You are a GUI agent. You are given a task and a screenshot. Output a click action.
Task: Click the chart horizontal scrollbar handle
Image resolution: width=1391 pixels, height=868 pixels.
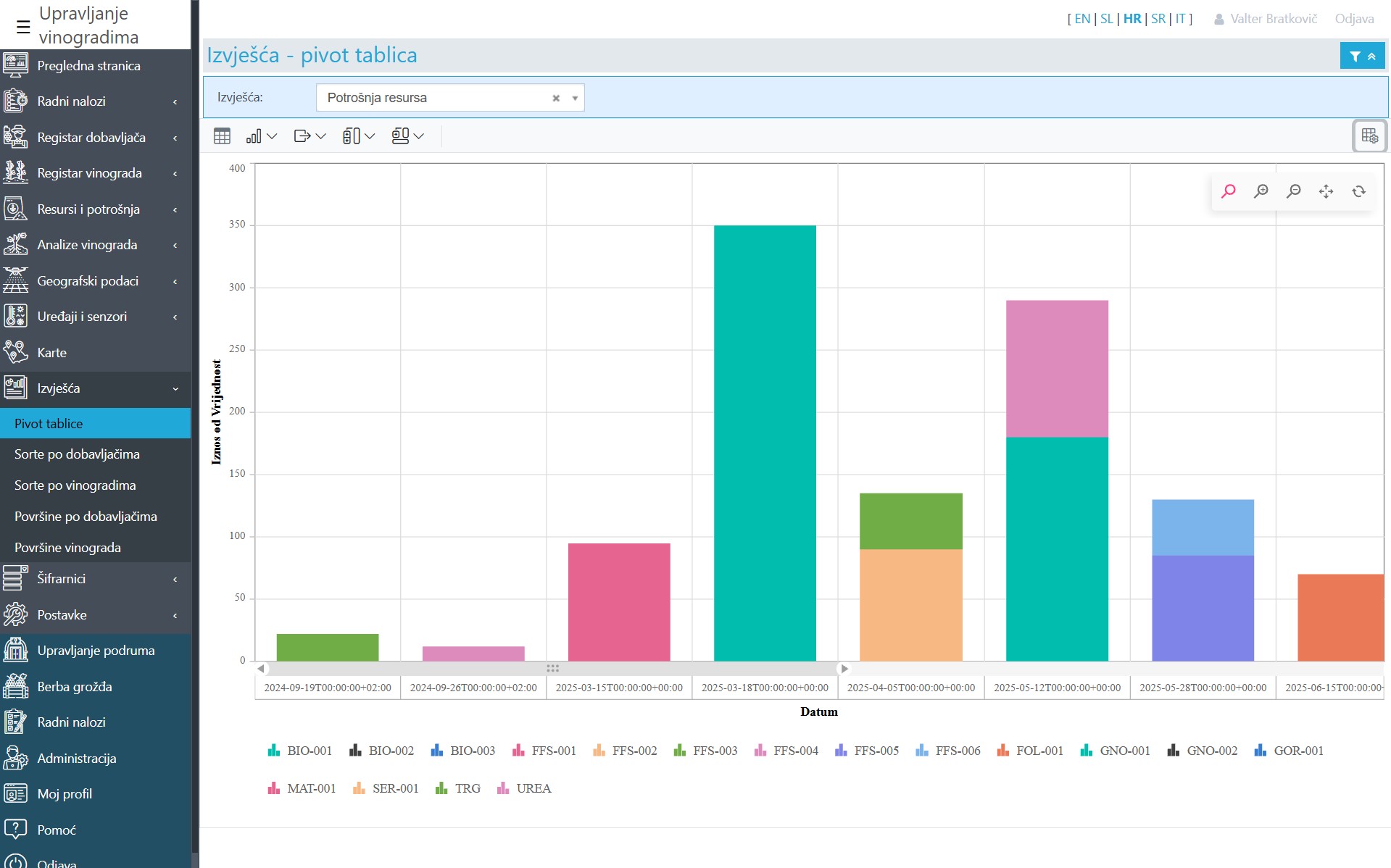[x=552, y=668]
